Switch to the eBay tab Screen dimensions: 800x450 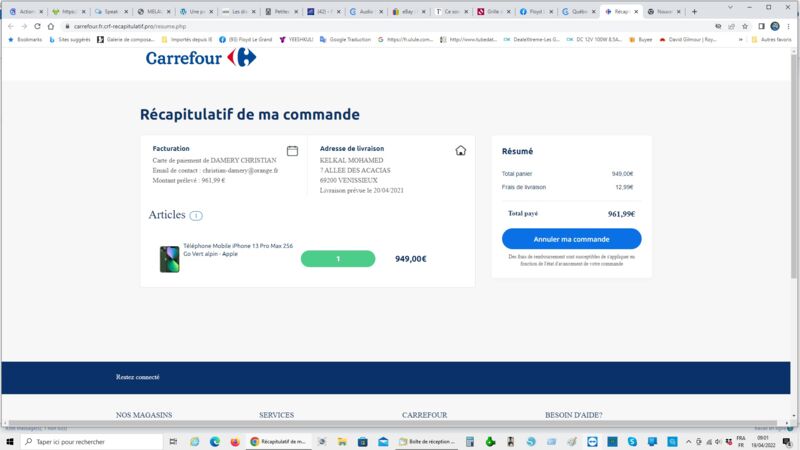click(x=408, y=11)
